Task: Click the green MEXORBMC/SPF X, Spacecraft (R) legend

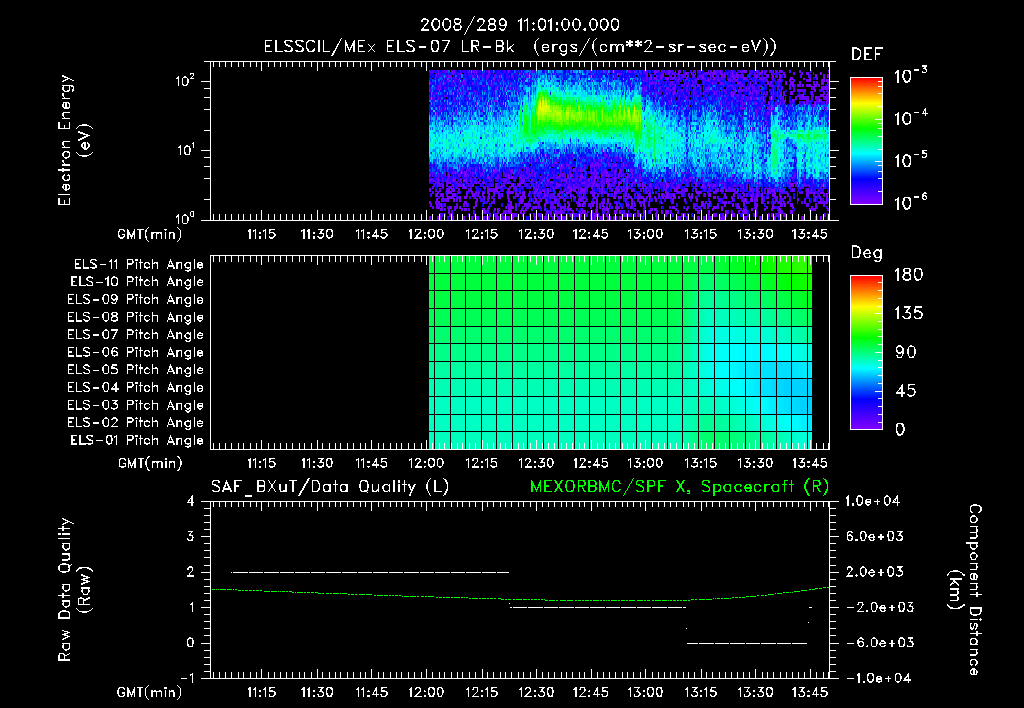Action: (679, 487)
